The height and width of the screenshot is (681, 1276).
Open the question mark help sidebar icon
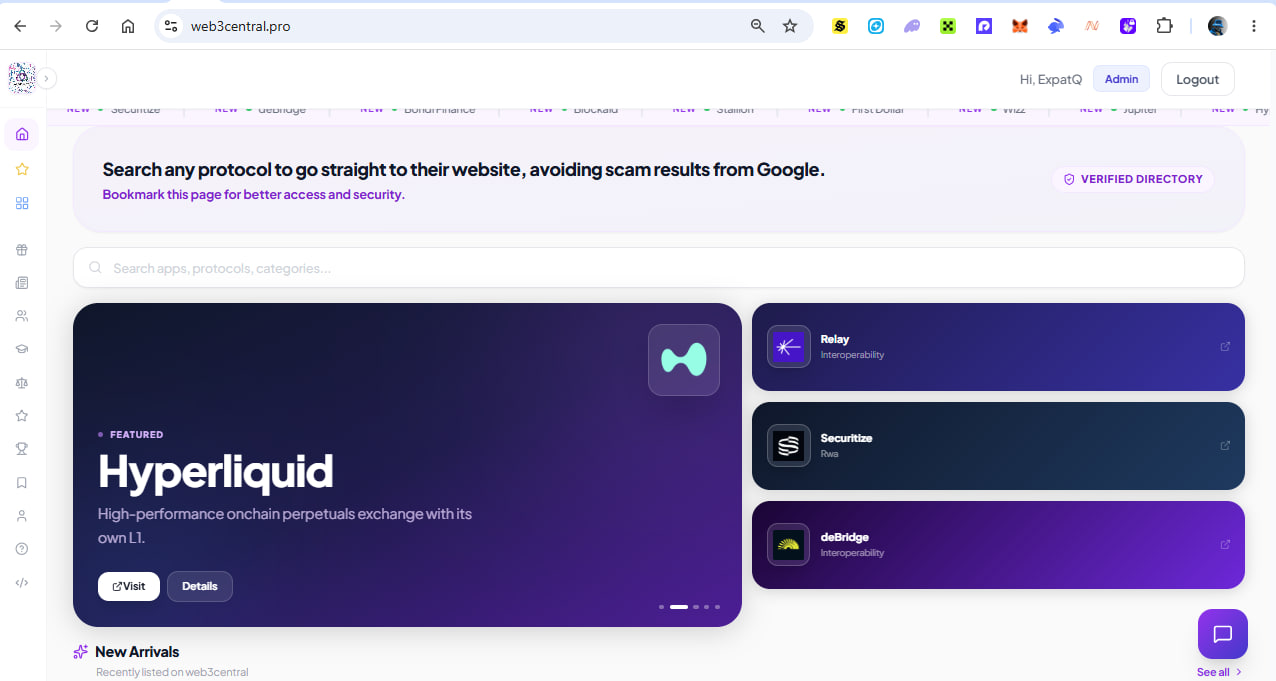click(22, 549)
